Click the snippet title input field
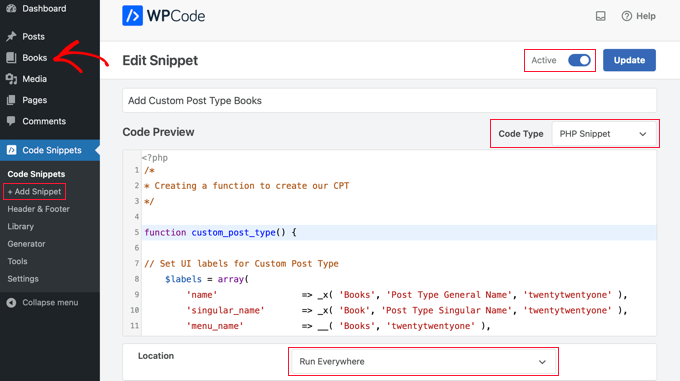The height and width of the screenshot is (381, 680). (x=389, y=101)
